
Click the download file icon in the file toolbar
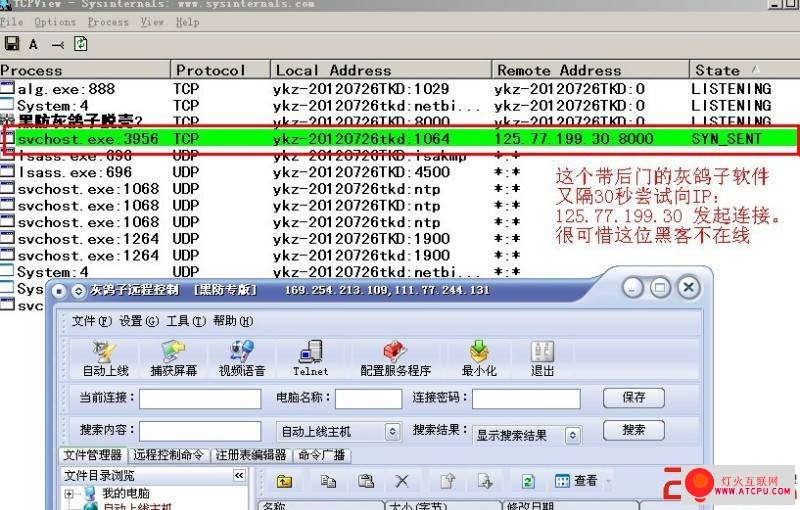pos(485,481)
